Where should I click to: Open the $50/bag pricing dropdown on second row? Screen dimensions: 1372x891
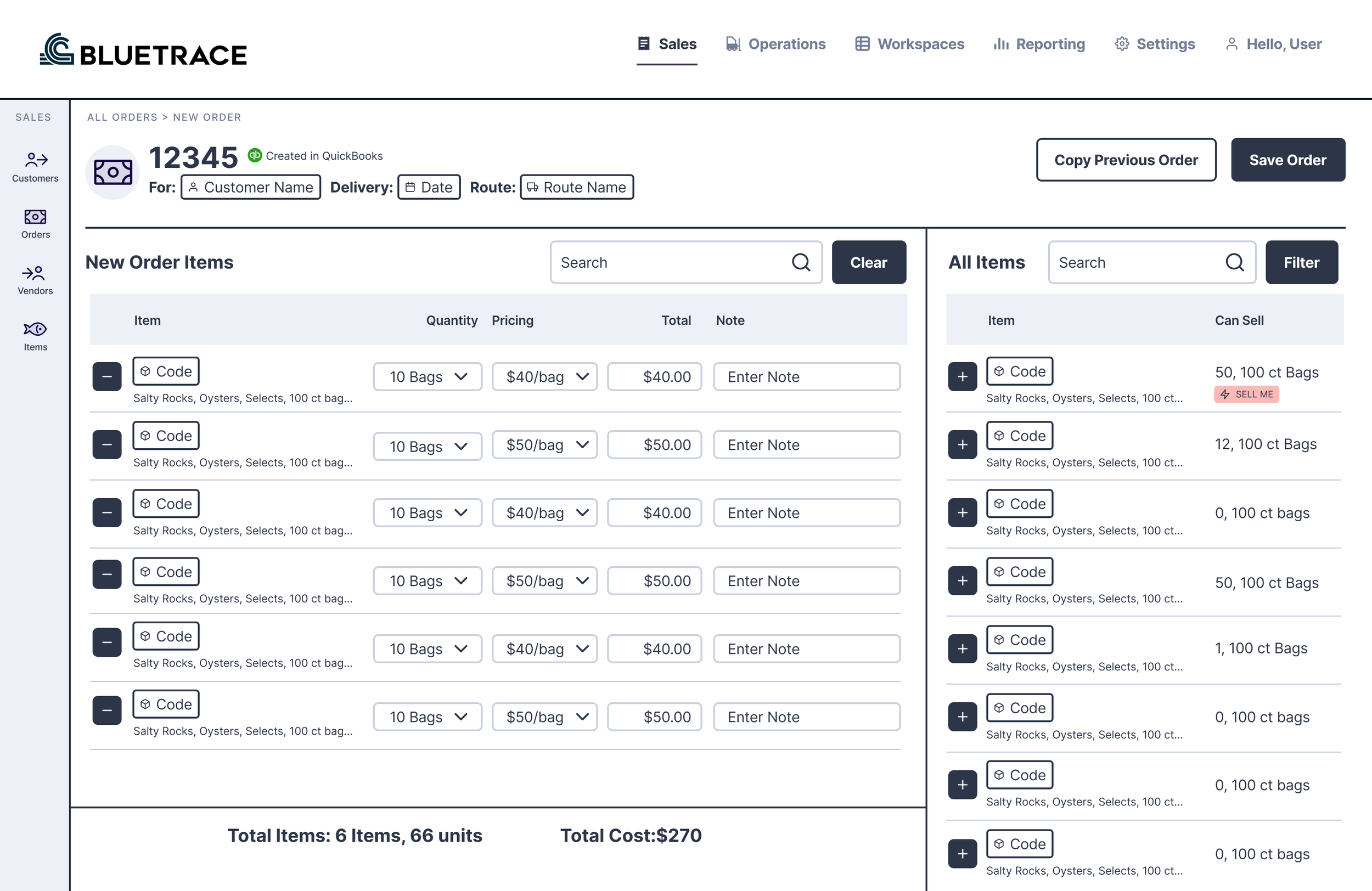[544, 444]
